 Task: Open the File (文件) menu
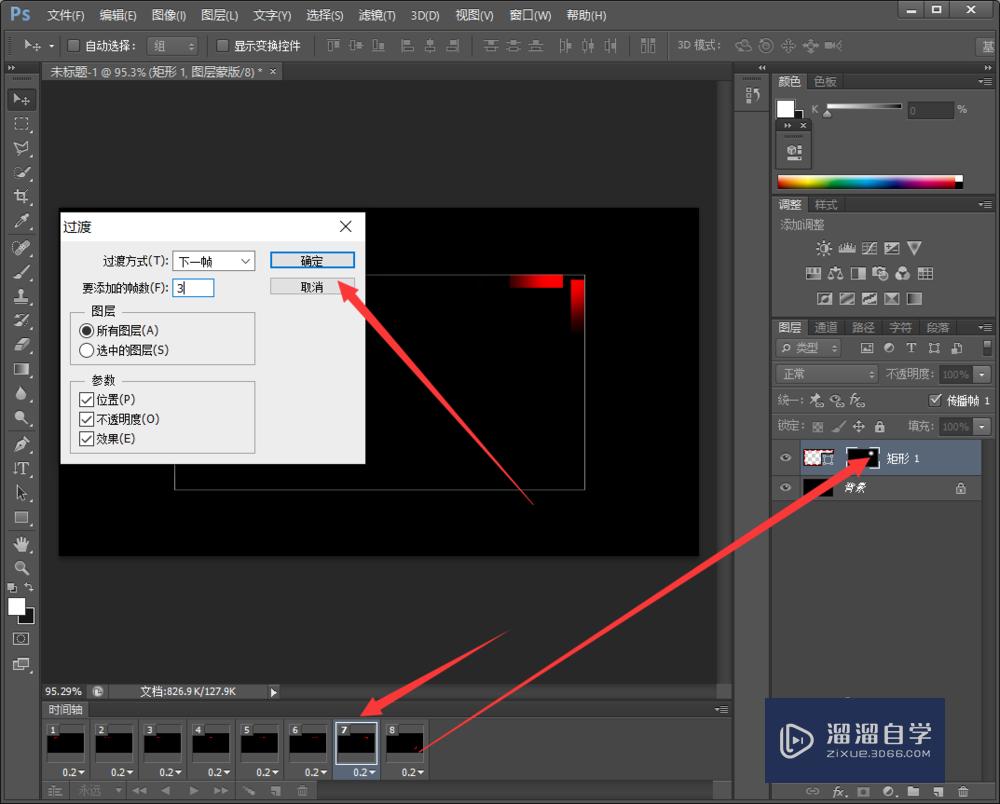coord(66,15)
